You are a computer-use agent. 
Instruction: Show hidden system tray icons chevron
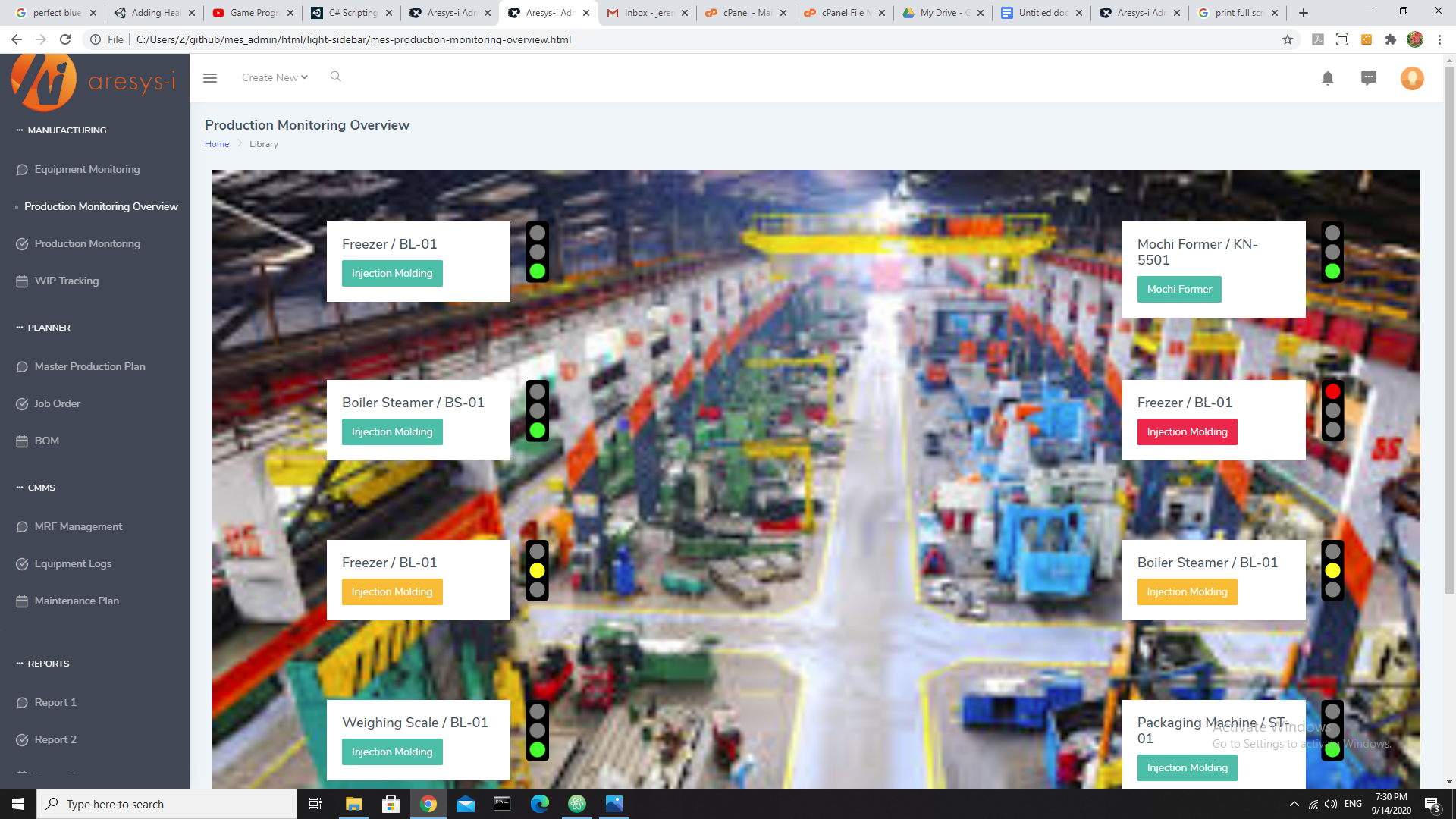pos(1294,804)
